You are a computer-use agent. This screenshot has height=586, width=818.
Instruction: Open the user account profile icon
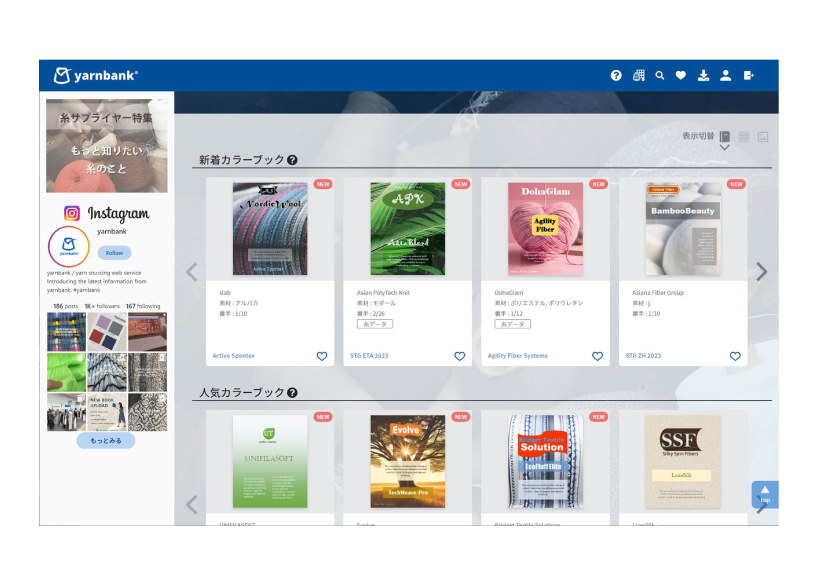tap(726, 75)
